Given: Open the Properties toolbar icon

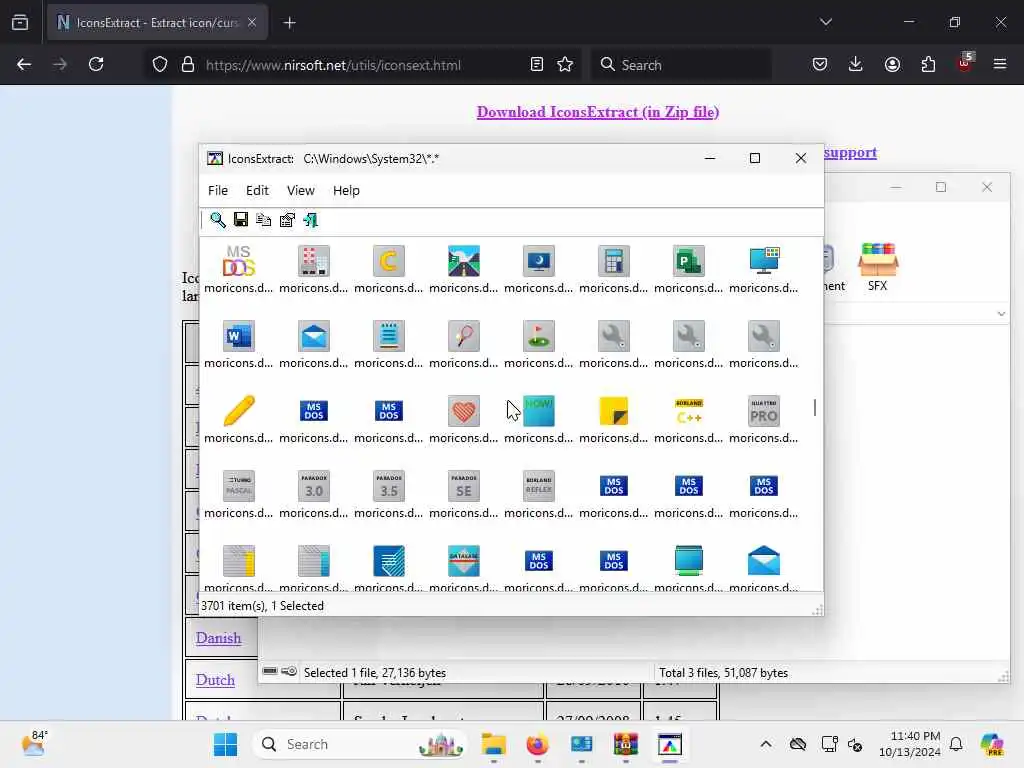Looking at the screenshot, I should click(x=287, y=220).
